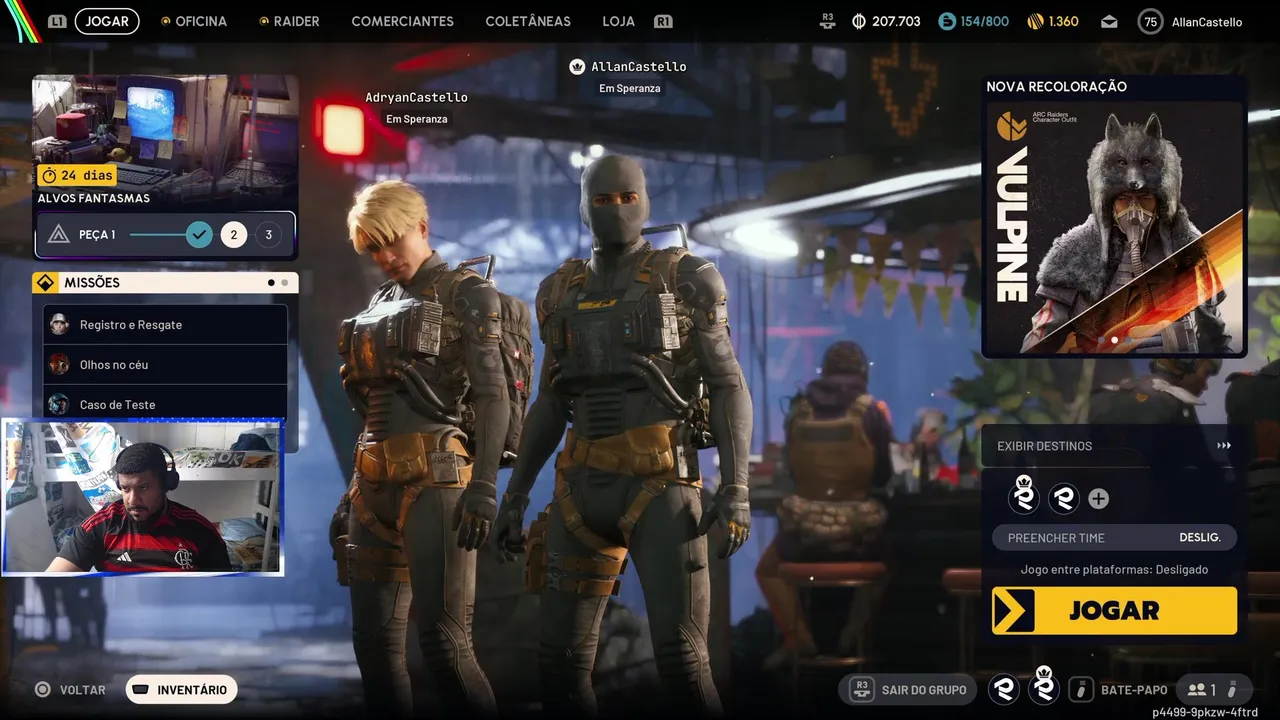The width and height of the screenshot is (1280, 720).
Task: Click the first party avatar in bottom bar
Action: pyautogui.click(x=1004, y=689)
